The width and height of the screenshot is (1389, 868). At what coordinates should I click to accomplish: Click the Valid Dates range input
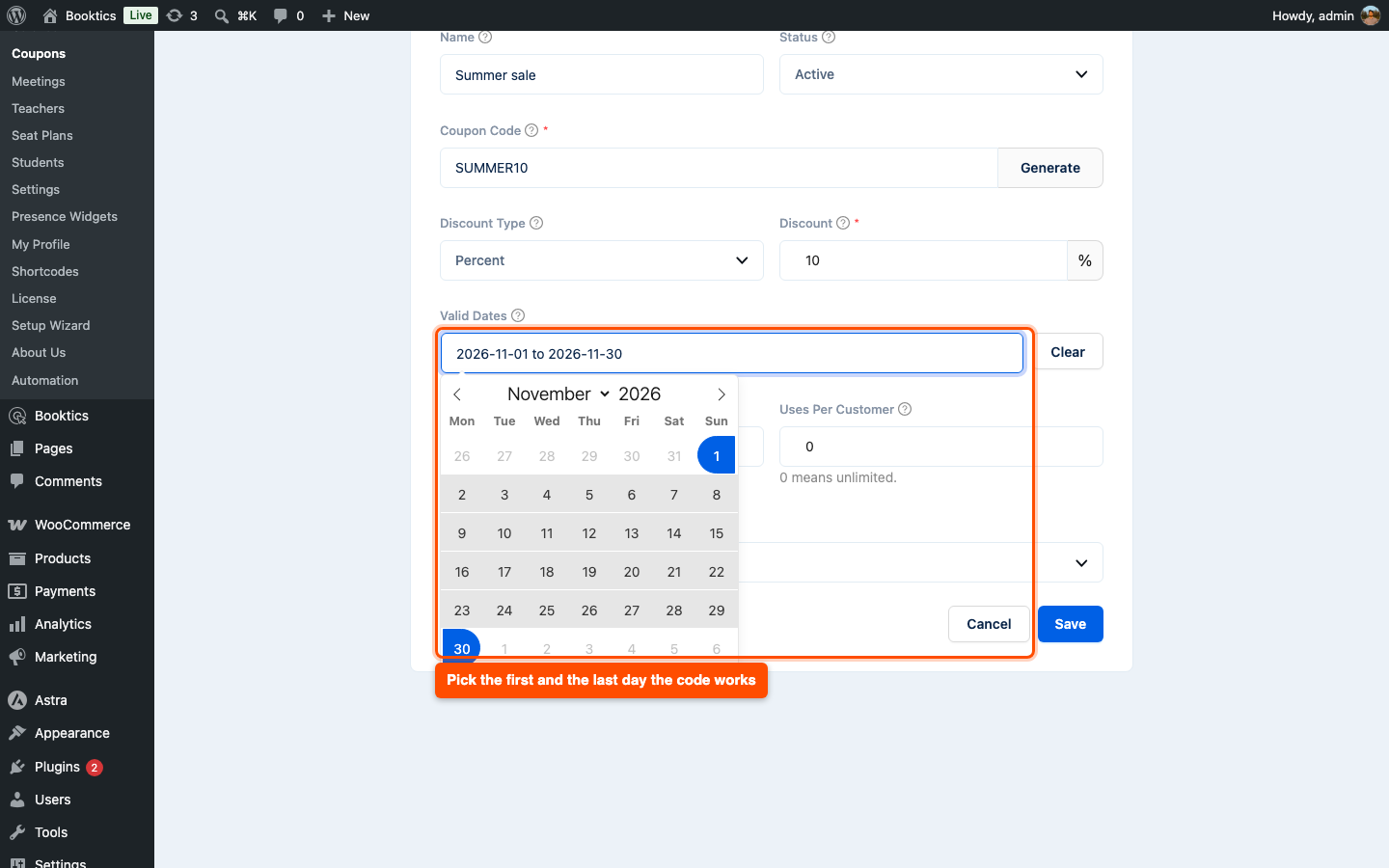(732, 353)
